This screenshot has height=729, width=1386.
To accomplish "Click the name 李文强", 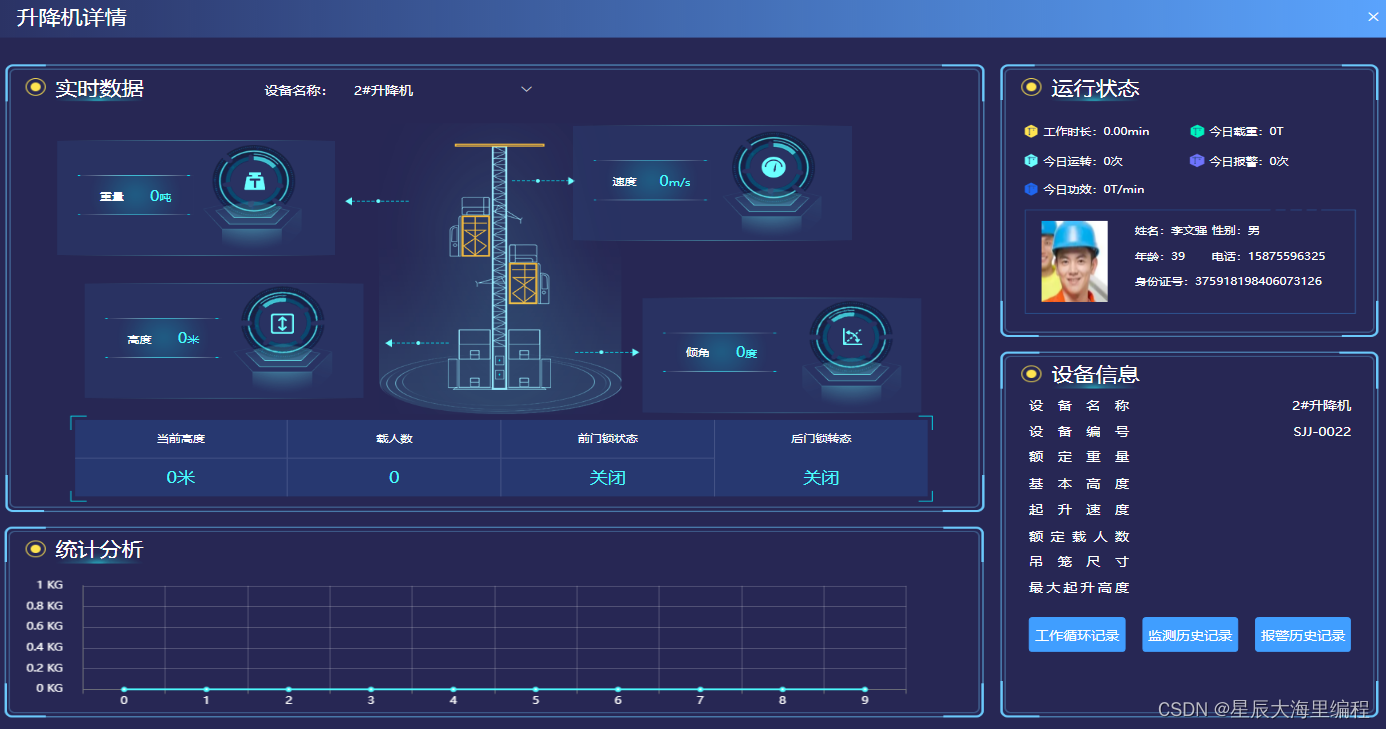I will [x=1189, y=231].
